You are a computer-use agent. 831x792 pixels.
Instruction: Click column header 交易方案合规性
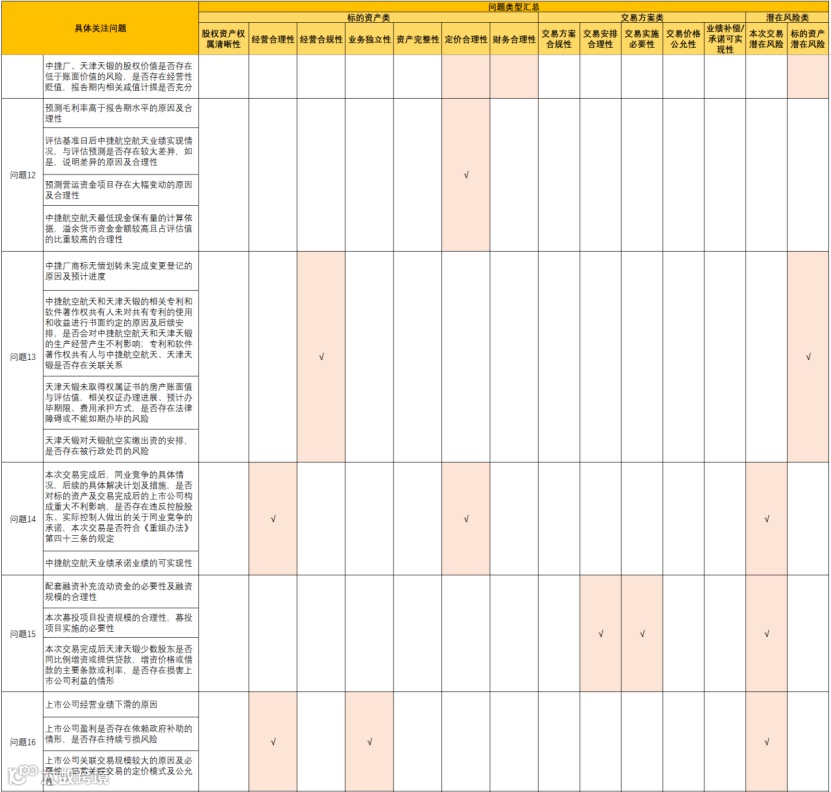click(559, 39)
